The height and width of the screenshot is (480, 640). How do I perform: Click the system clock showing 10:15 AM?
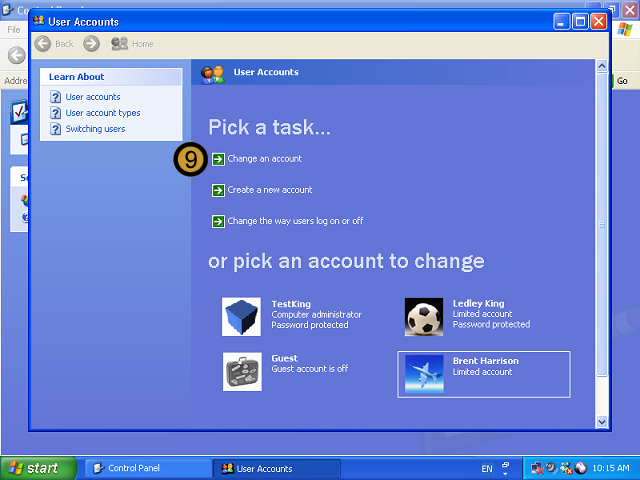tap(611, 468)
